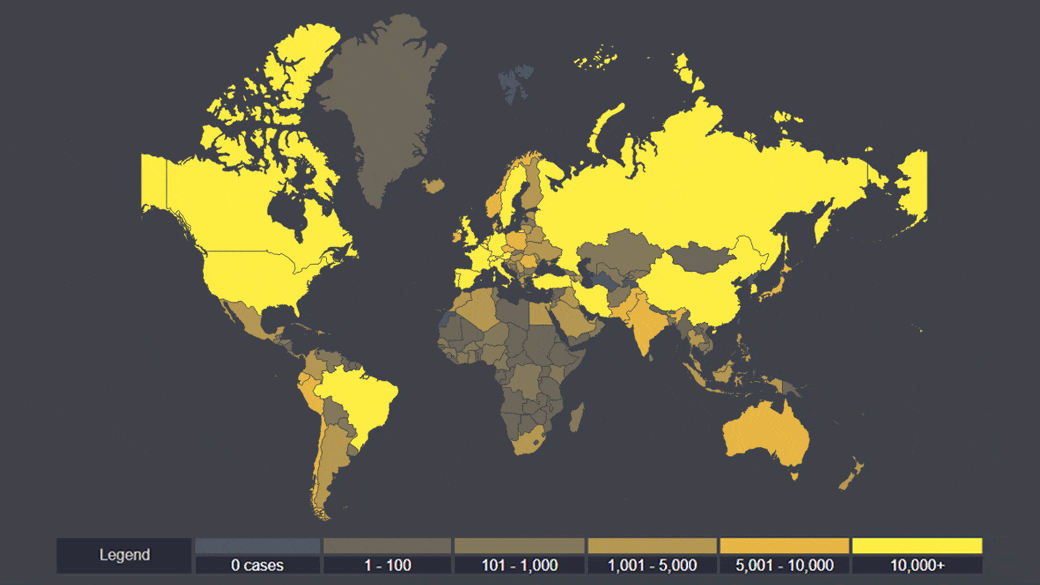The image size is (1040, 585).
Task: Click the '101 - 1,000' legend color swatch
Action: coord(519,546)
